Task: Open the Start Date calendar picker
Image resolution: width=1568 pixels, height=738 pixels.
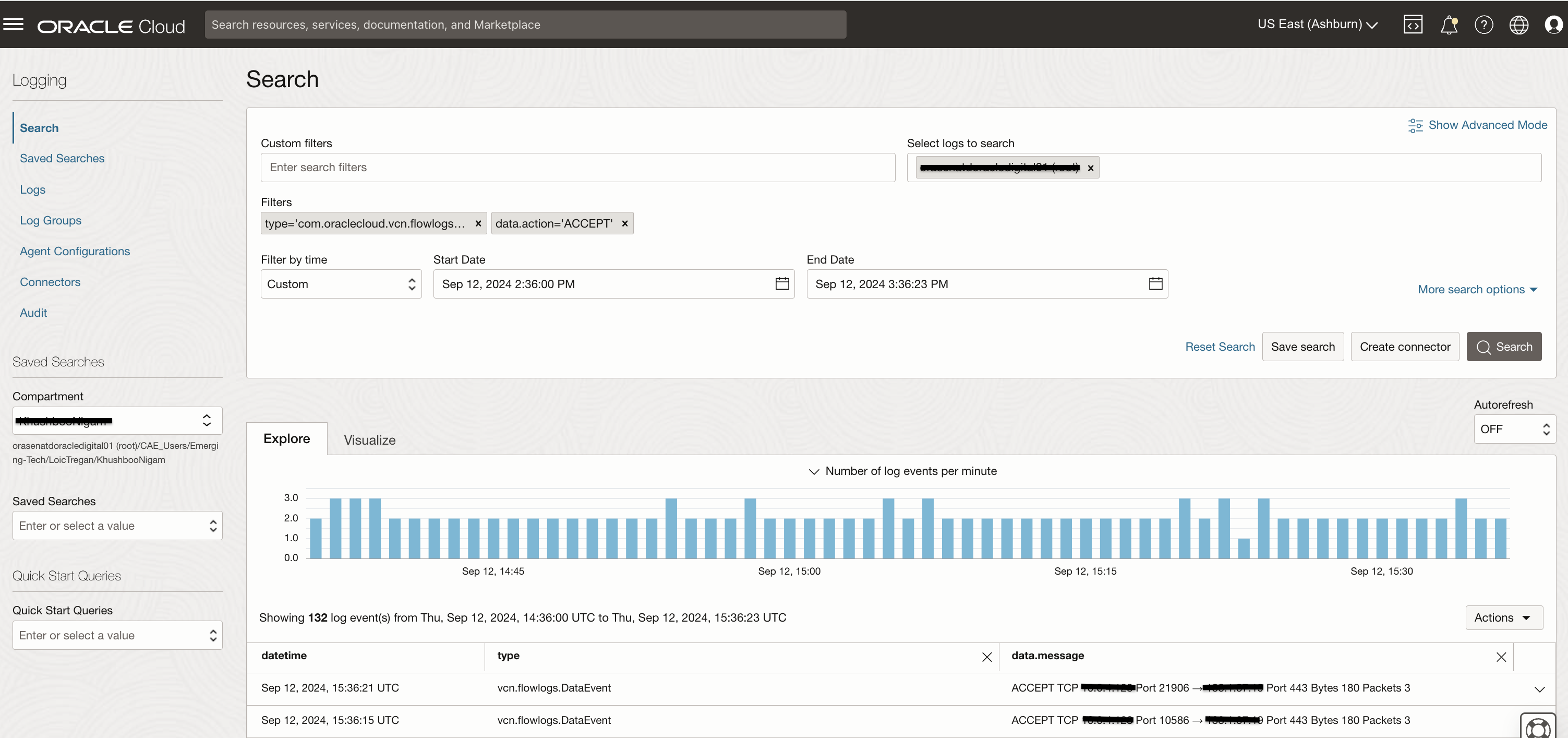Action: tap(781, 284)
